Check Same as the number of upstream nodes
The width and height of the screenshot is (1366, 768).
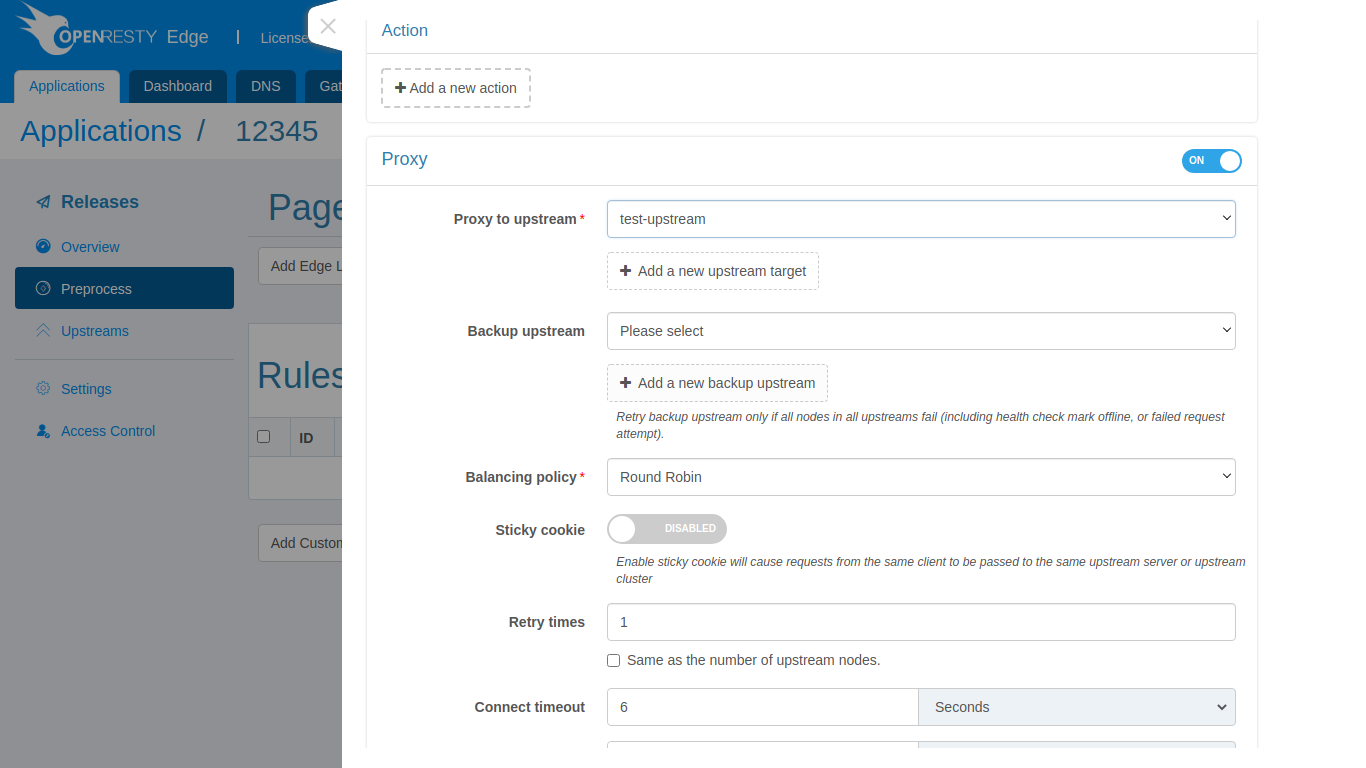tap(613, 660)
